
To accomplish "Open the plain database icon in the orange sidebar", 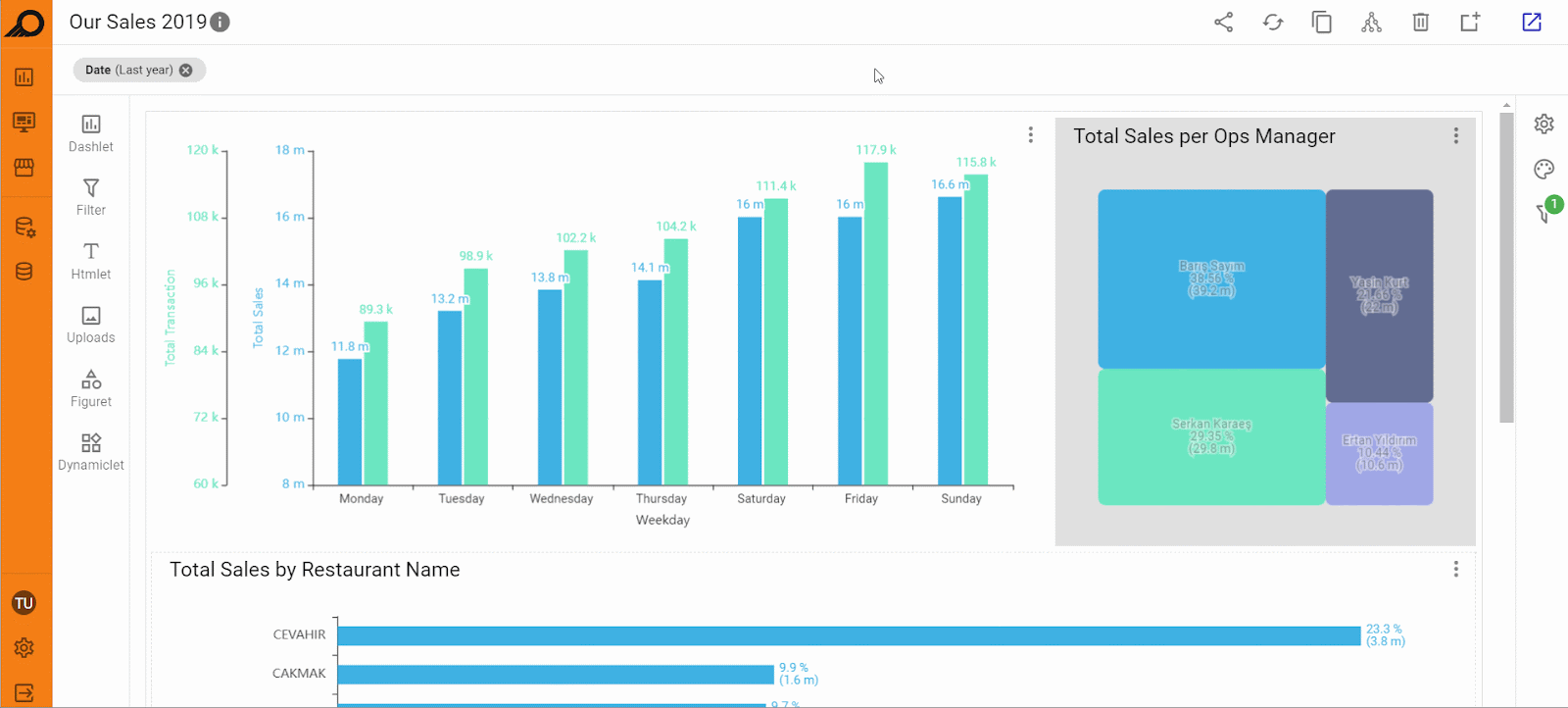I will click(24, 272).
